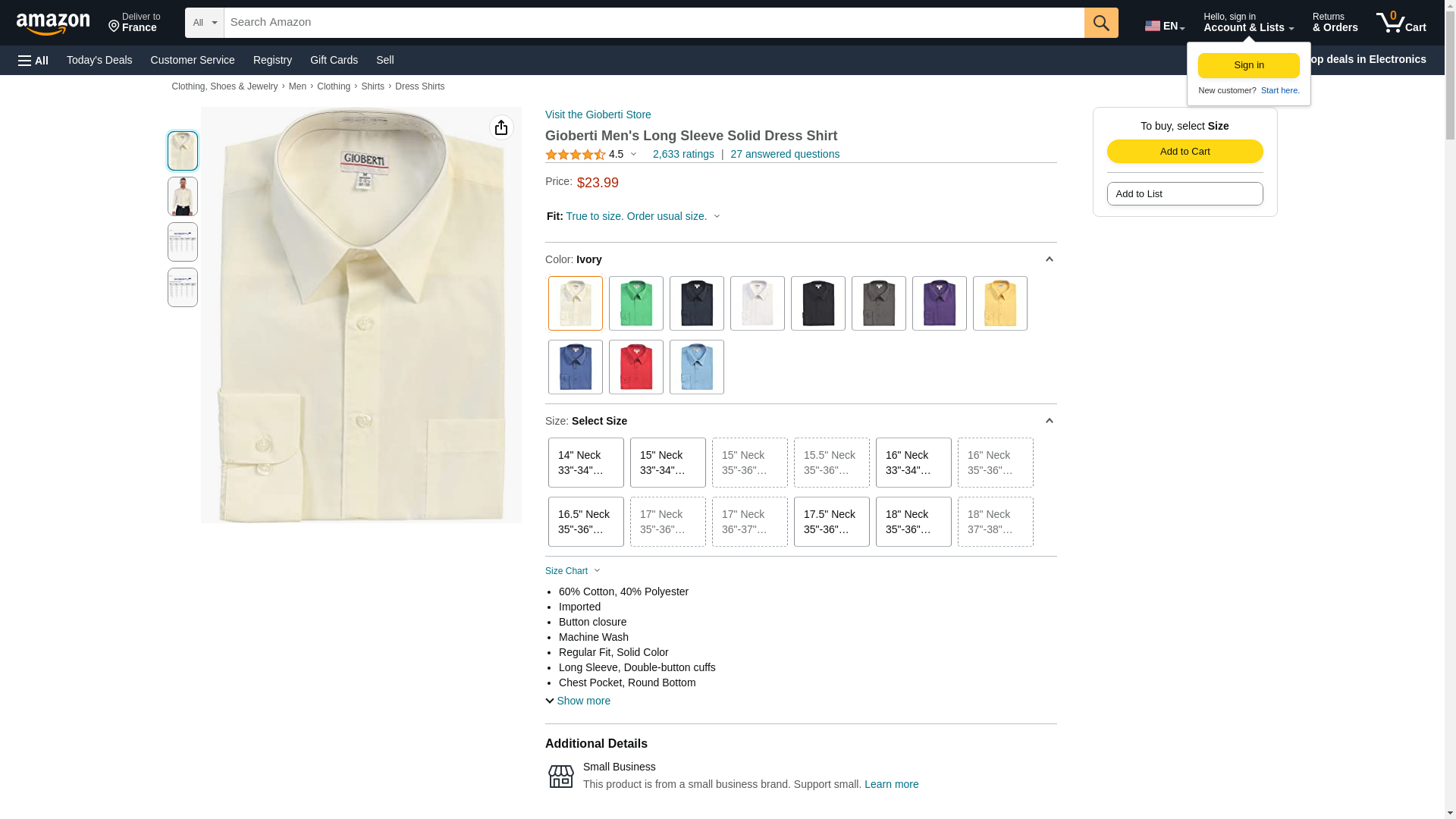
Task: Open the search category All dropdown
Action: [x=205, y=23]
